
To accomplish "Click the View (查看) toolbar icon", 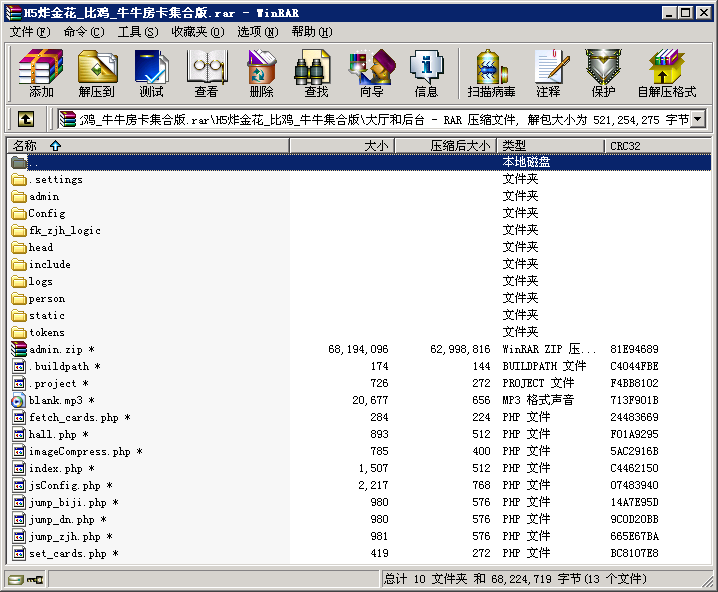I will tap(206, 73).
